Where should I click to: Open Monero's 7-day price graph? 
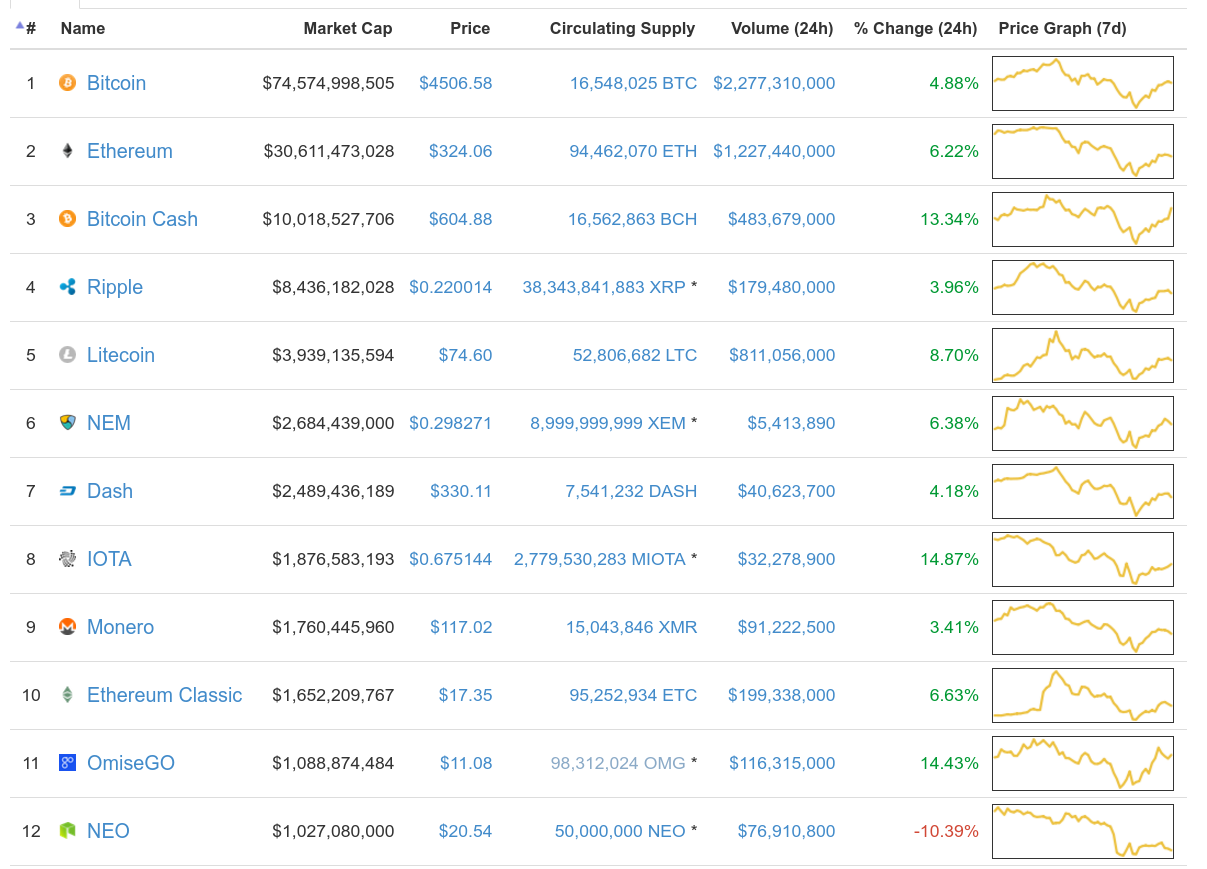pyautogui.click(x=1083, y=627)
